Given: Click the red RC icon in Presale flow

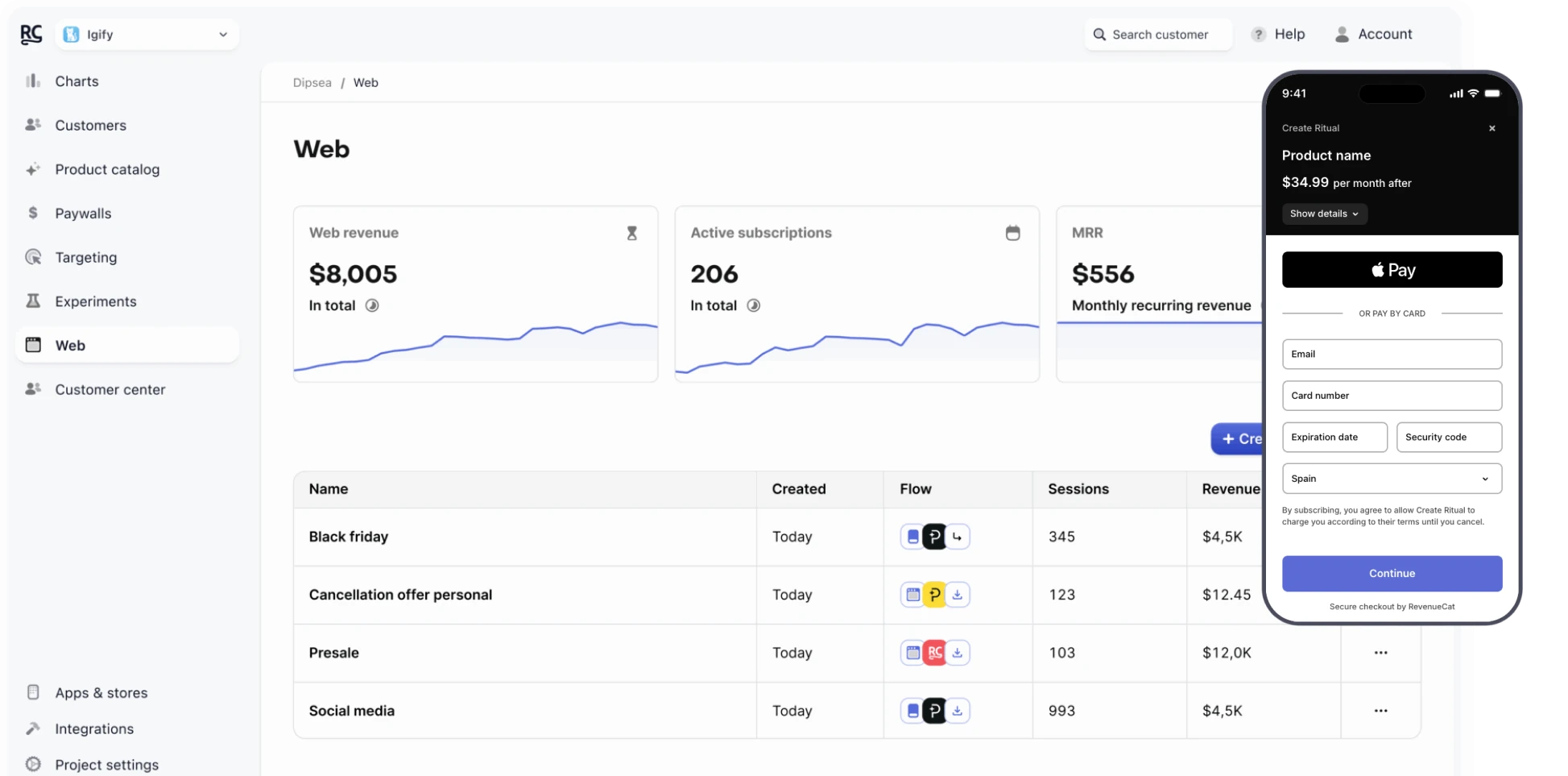Looking at the screenshot, I should click(x=935, y=653).
